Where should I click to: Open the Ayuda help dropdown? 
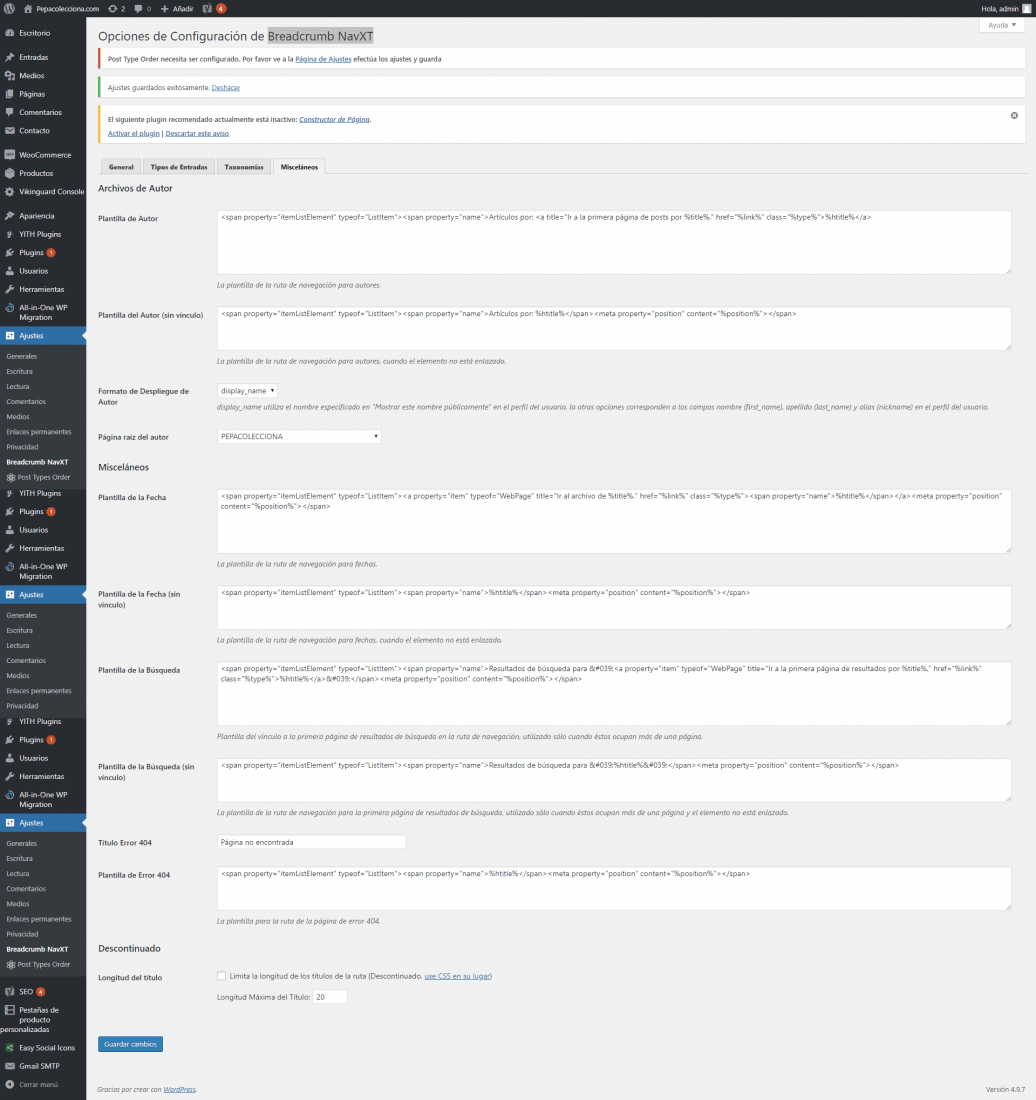point(1002,25)
